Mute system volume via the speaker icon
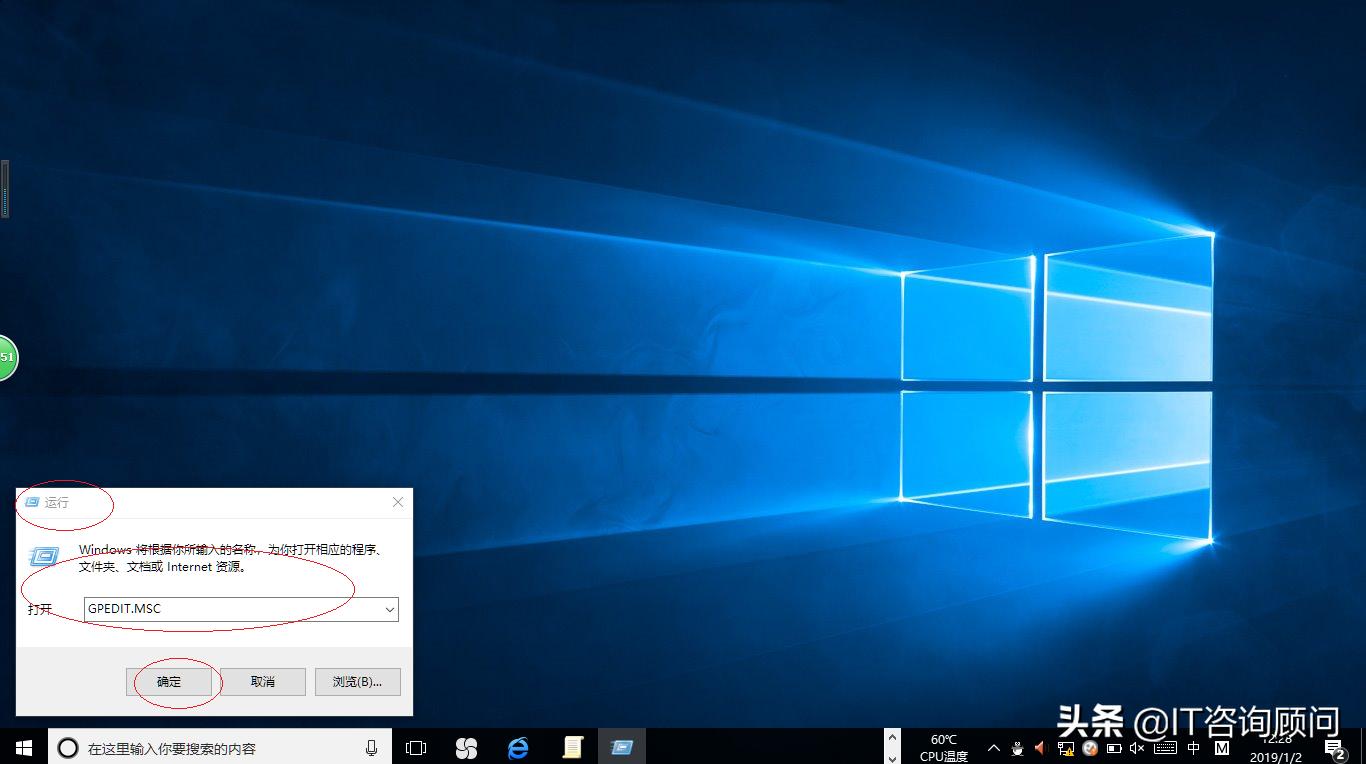The width and height of the screenshot is (1366, 764). tap(1040, 747)
